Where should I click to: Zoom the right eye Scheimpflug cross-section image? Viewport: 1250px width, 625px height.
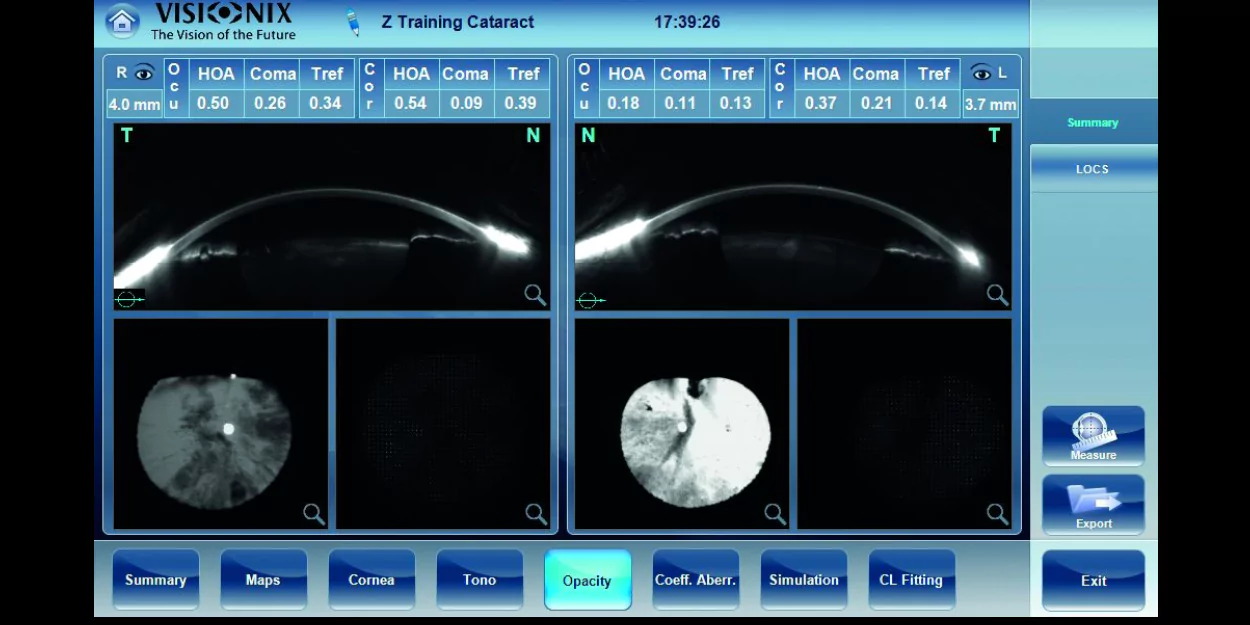(535, 294)
